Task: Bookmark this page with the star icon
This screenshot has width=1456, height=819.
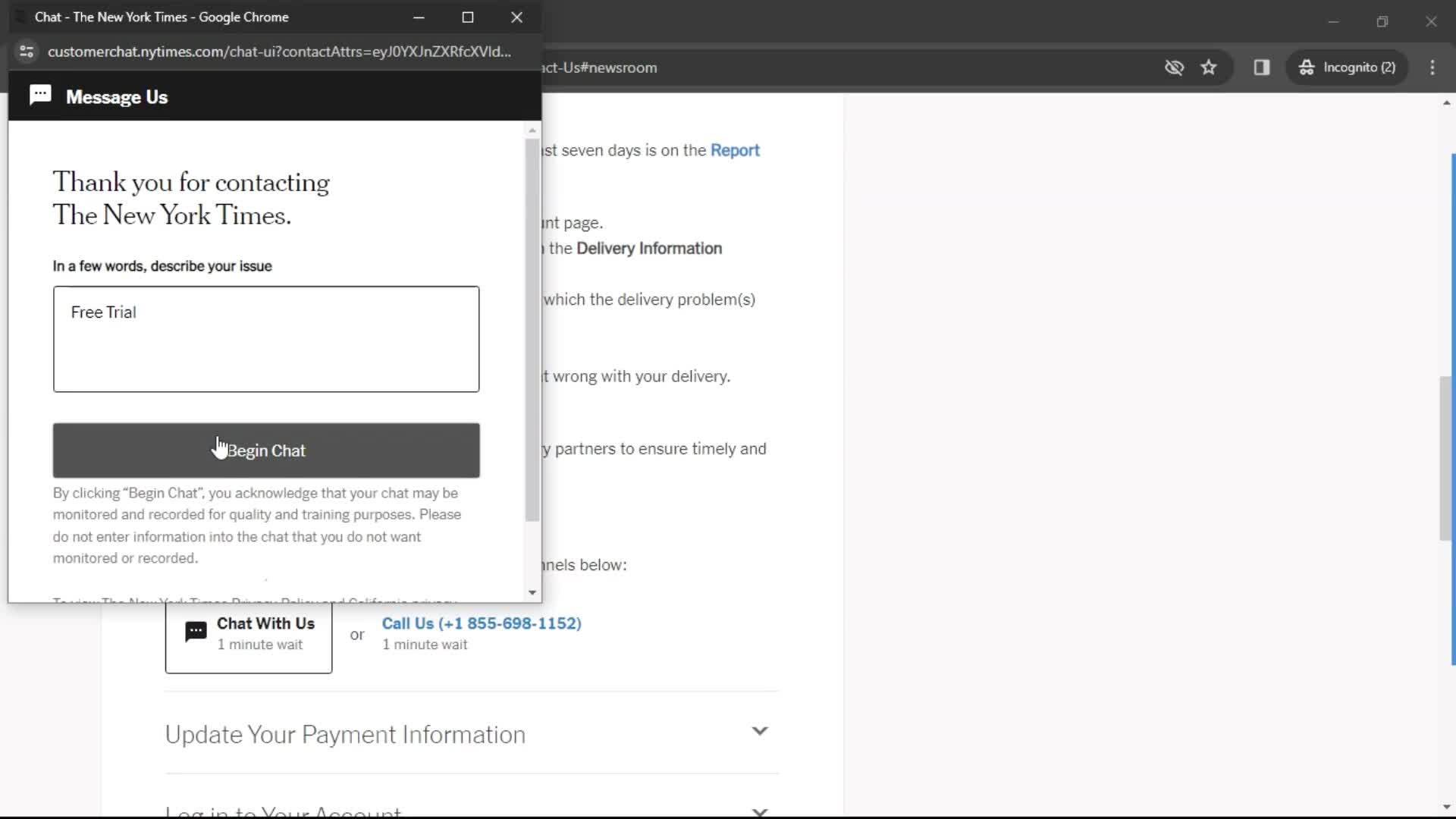Action: pos(1209,67)
